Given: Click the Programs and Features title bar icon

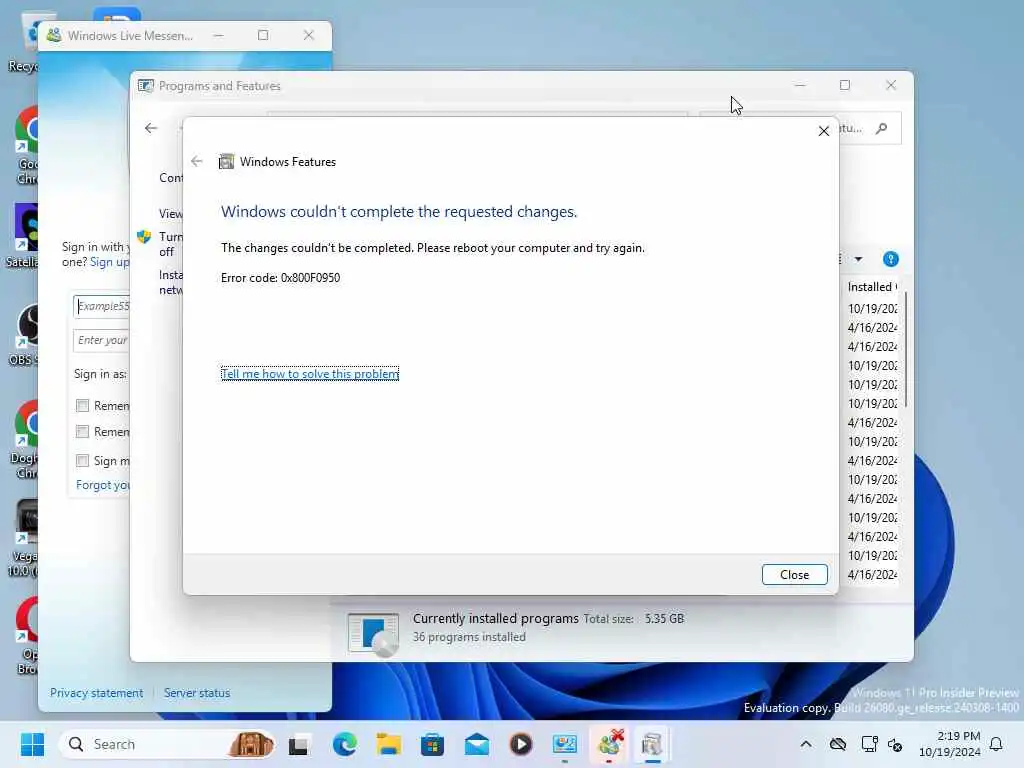Looking at the screenshot, I should tap(146, 86).
